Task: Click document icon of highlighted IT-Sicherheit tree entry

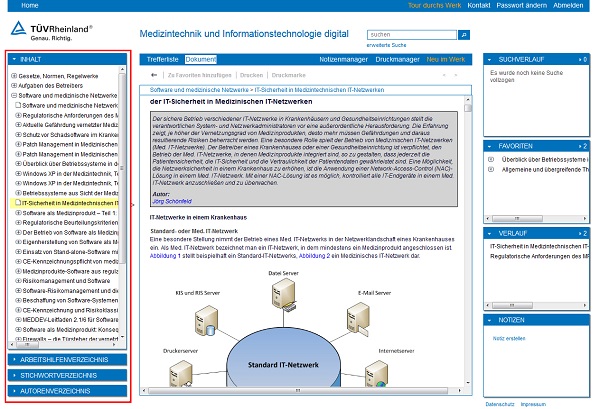Action: (x=18, y=202)
